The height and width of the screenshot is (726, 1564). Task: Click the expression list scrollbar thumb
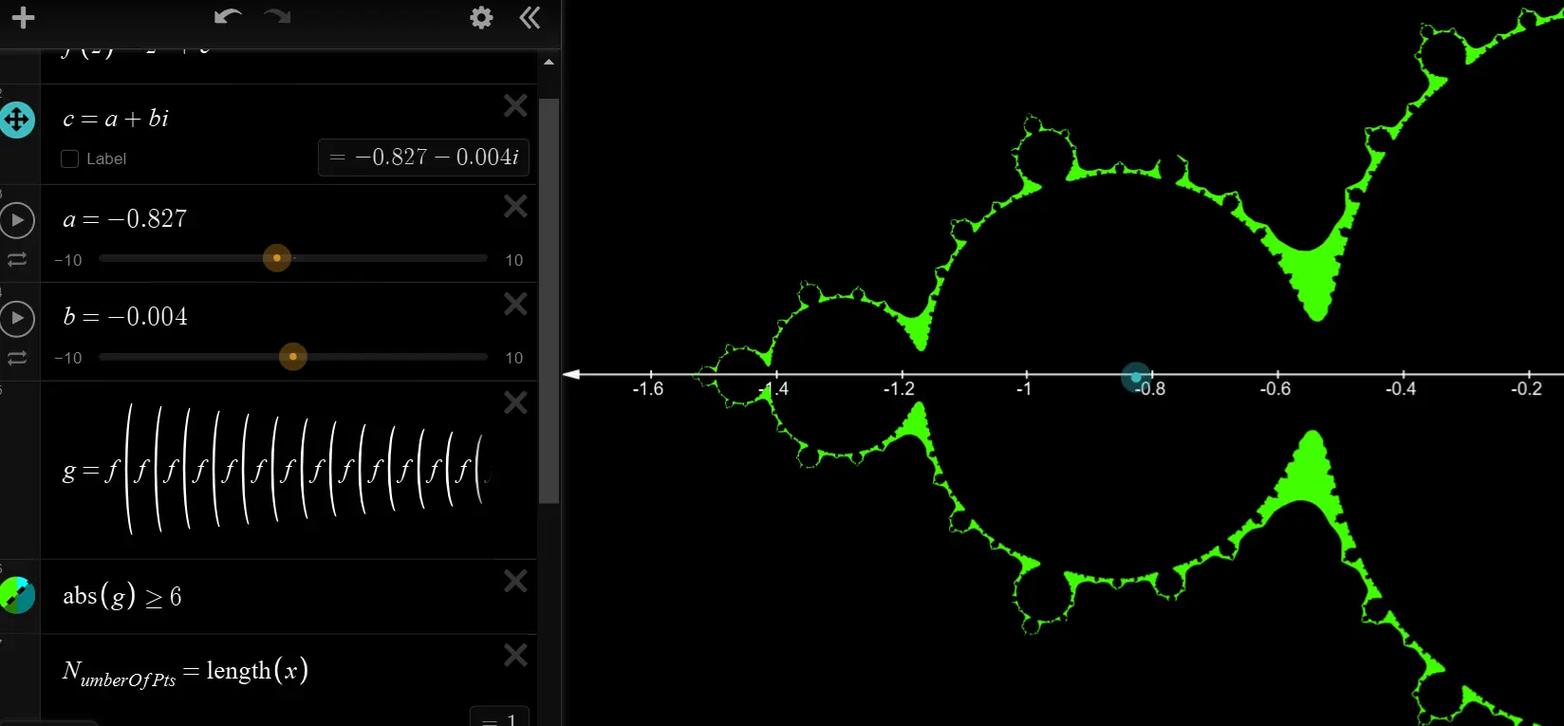(550, 300)
